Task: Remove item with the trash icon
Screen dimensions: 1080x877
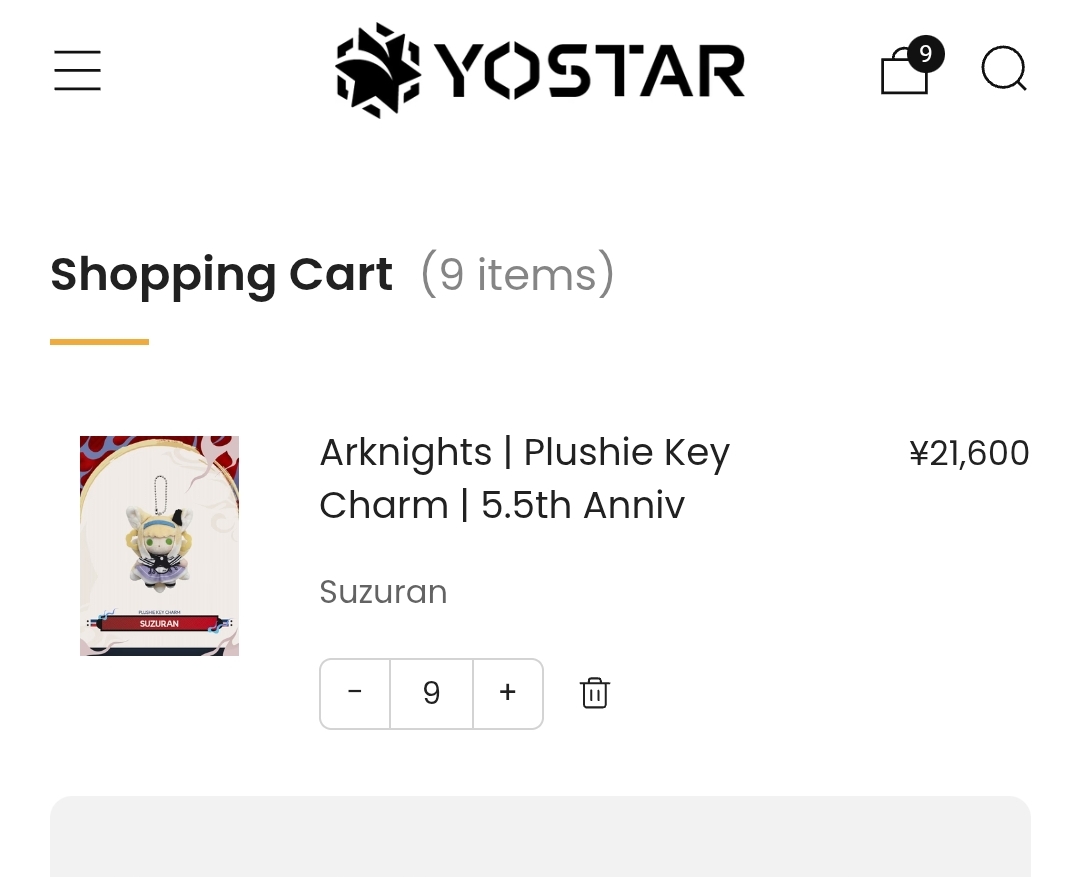Action: click(595, 693)
